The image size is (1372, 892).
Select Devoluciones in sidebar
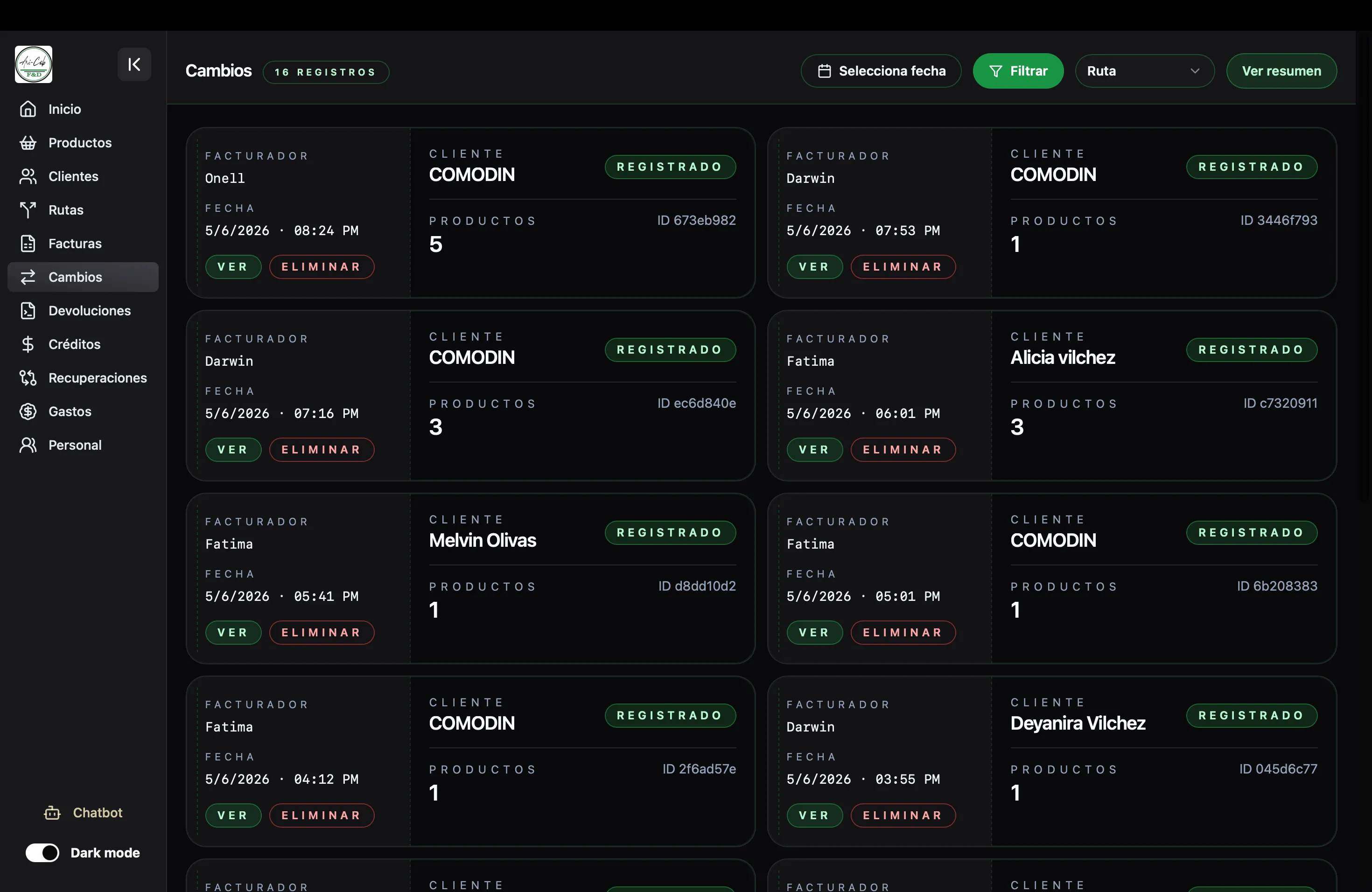pyautogui.click(x=83, y=311)
